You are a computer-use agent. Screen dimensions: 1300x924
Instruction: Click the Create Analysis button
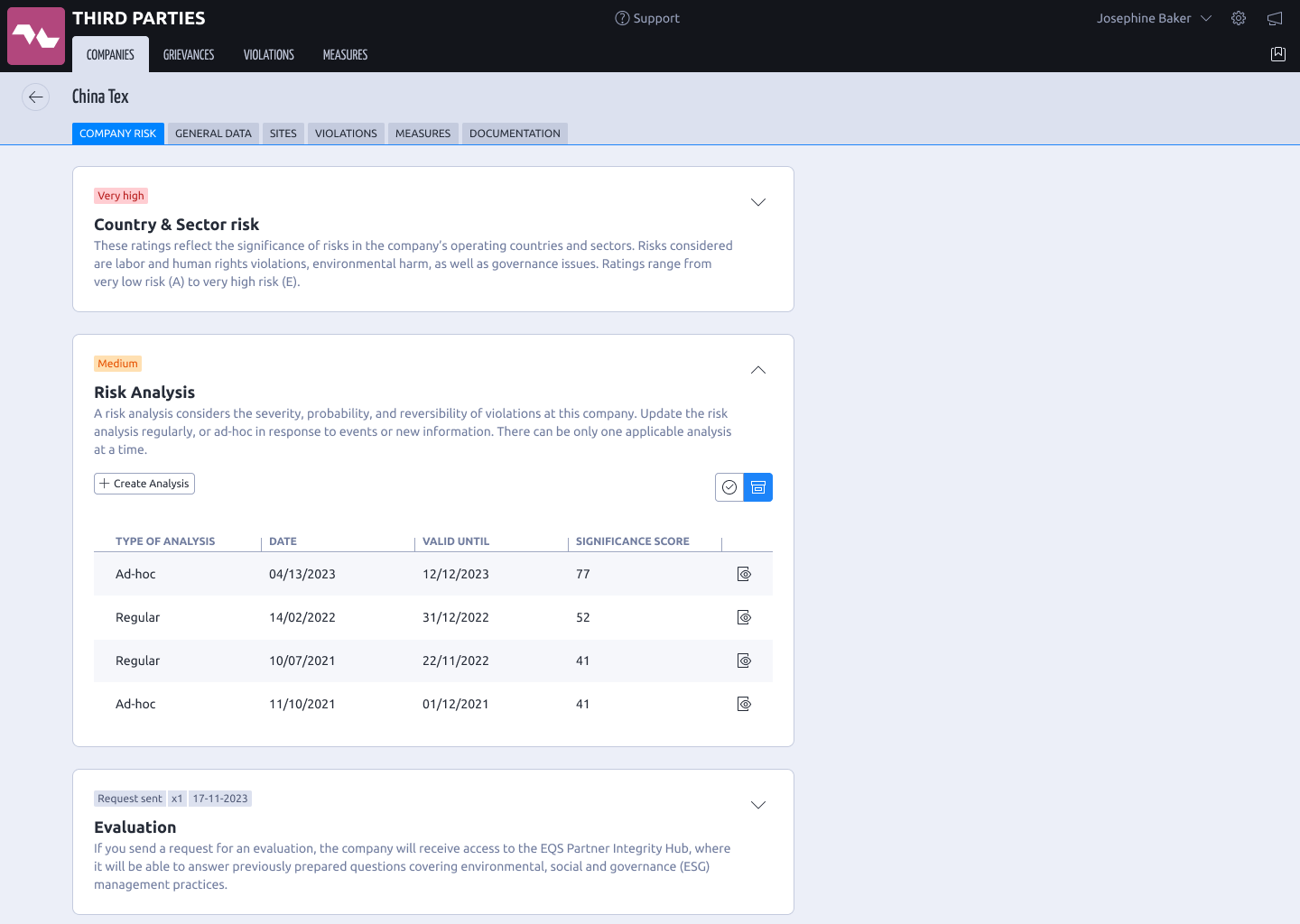pyautogui.click(x=144, y=484)
